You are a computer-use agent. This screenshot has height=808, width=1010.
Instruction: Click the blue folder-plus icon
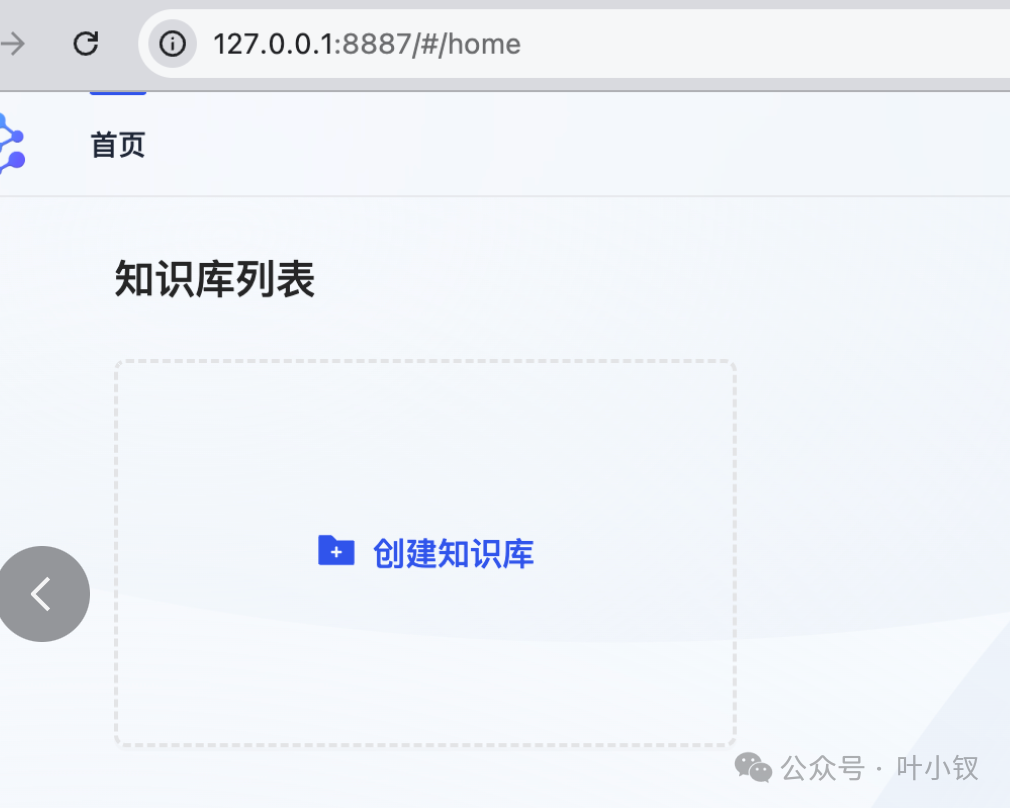336,550
